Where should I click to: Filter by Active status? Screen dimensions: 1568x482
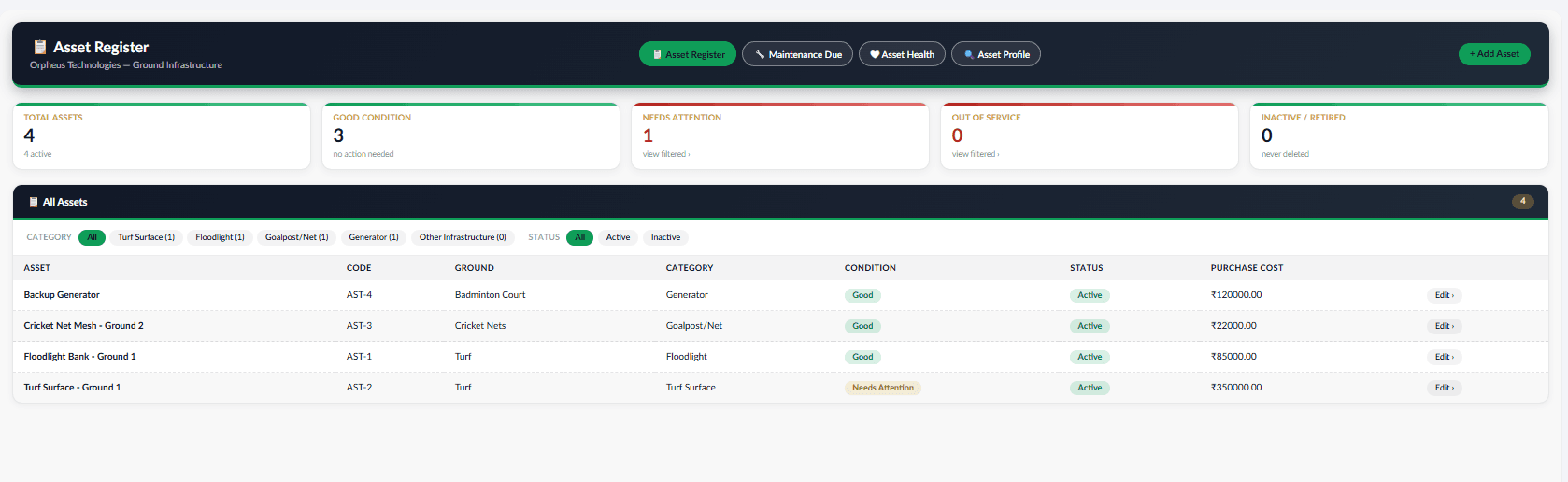pos(618,237)
